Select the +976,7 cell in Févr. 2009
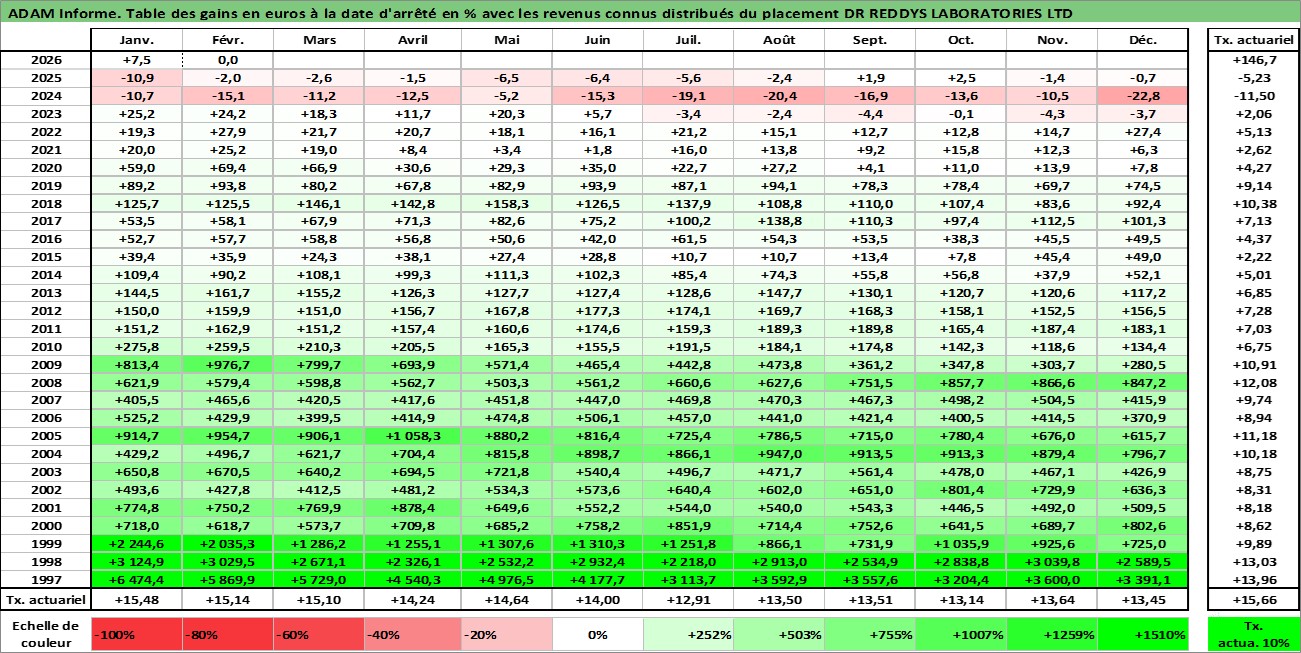1301x653 pixels. click(228, 365)
